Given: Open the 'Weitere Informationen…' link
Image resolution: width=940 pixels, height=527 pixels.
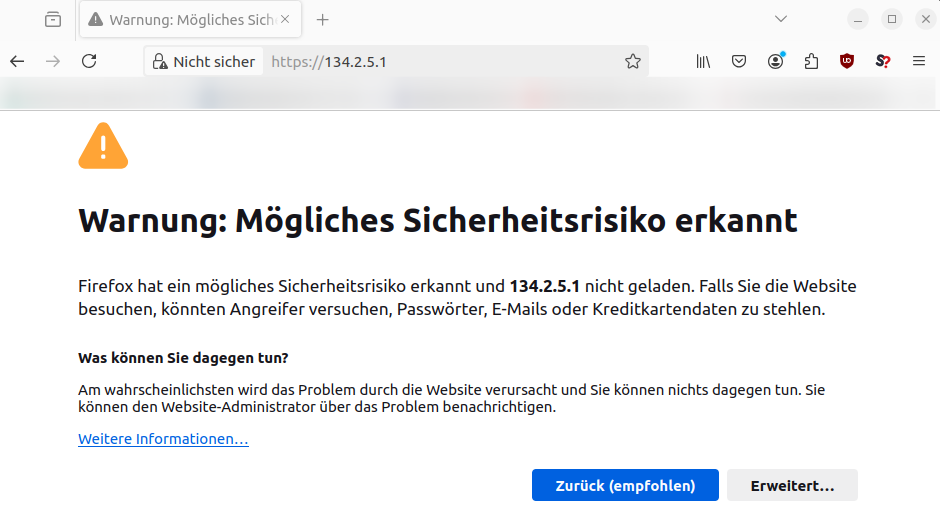Looking at the screenshot, I should 163,439.
